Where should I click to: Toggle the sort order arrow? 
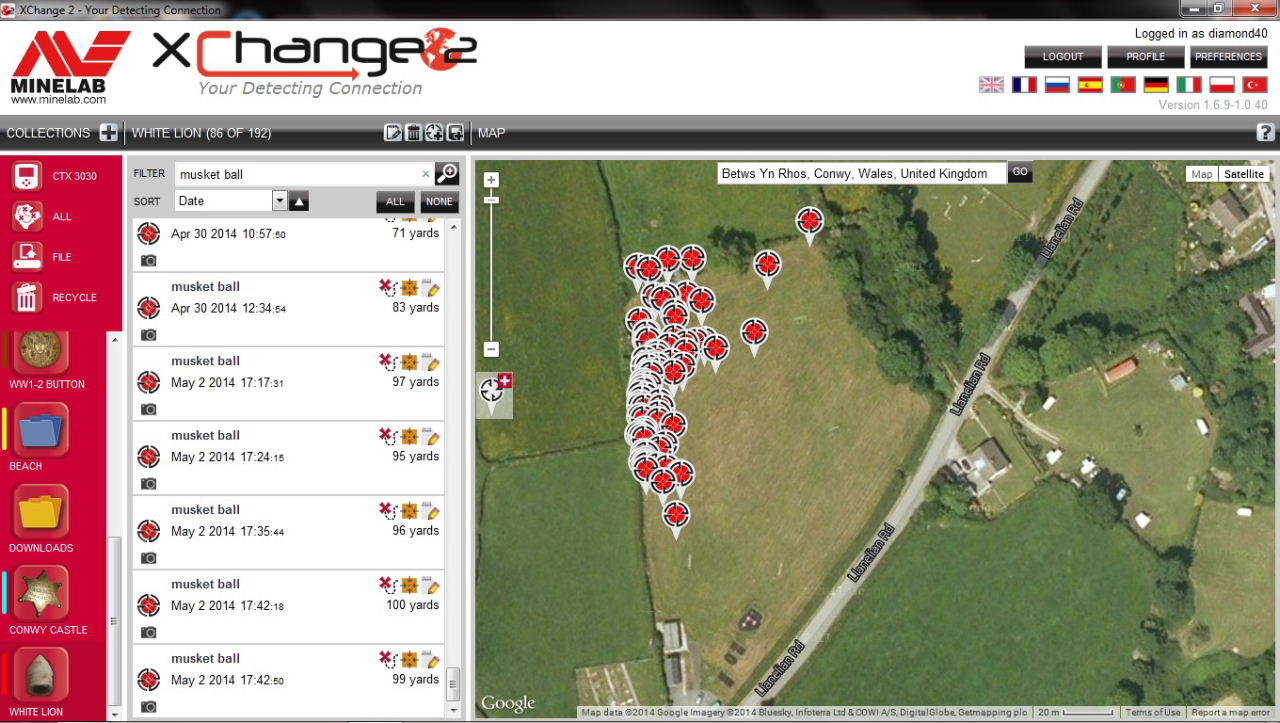coord(299,202)
